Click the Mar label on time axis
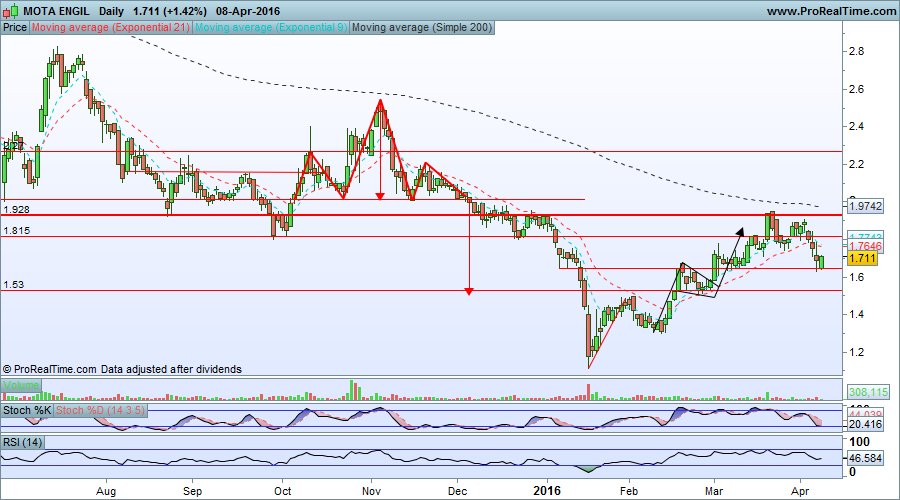 point(713,491)
